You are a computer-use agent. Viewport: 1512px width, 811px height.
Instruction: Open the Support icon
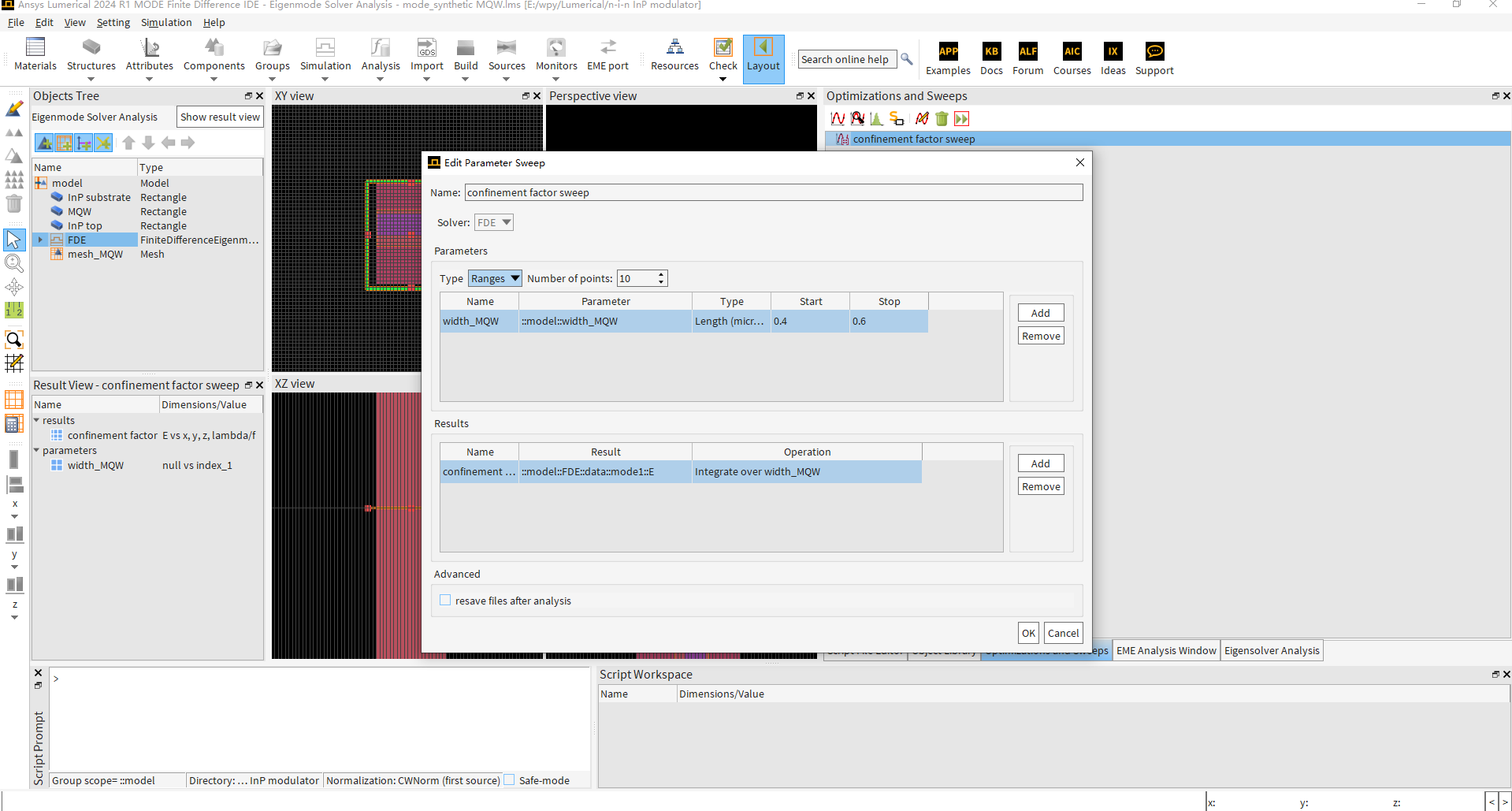pyautogui.click(x=1154, y=52)
